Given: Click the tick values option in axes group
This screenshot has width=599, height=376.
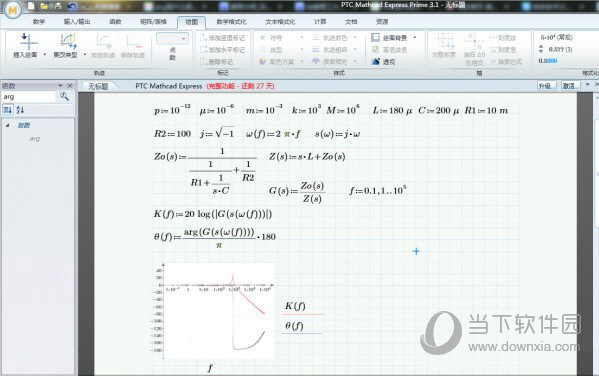Looking at the screenshot, I should click(503, 50).
